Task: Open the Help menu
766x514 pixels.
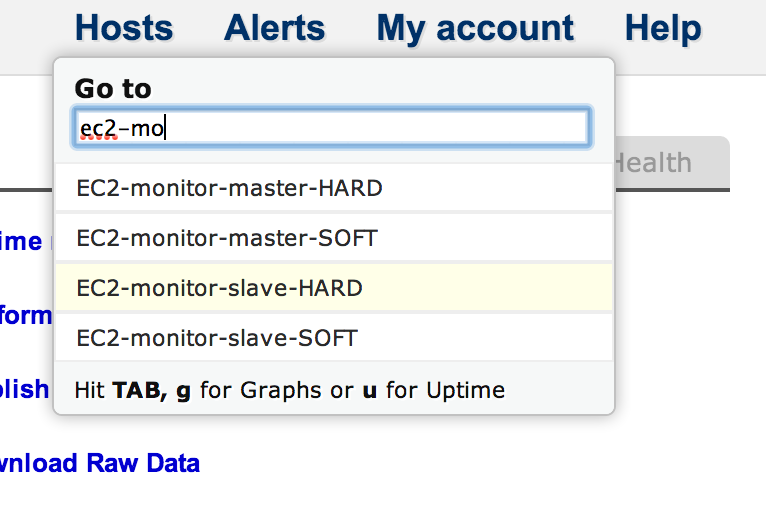Action: coord(663,29)
